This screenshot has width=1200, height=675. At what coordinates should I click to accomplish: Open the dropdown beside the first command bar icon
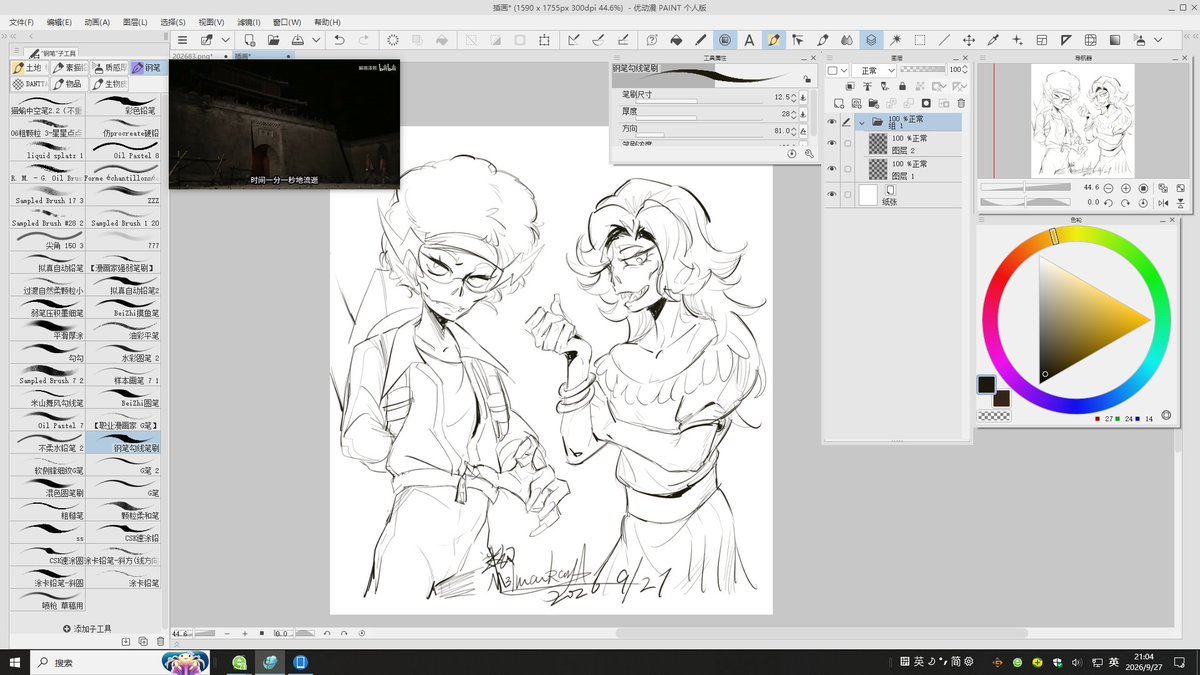tap(226, 40)
